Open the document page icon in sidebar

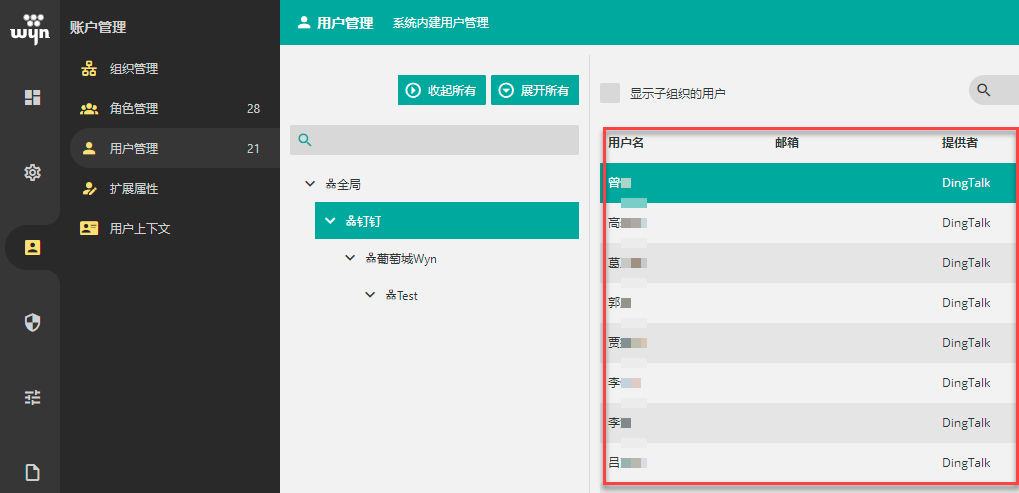pos(33,472)
